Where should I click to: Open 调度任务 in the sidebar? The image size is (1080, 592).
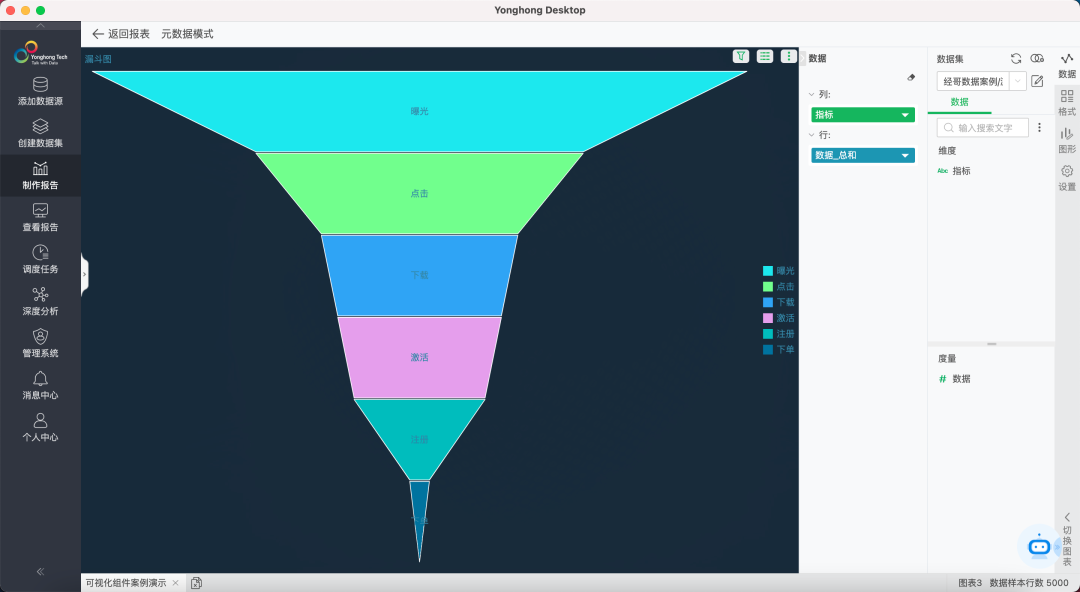tap(40, 259)
